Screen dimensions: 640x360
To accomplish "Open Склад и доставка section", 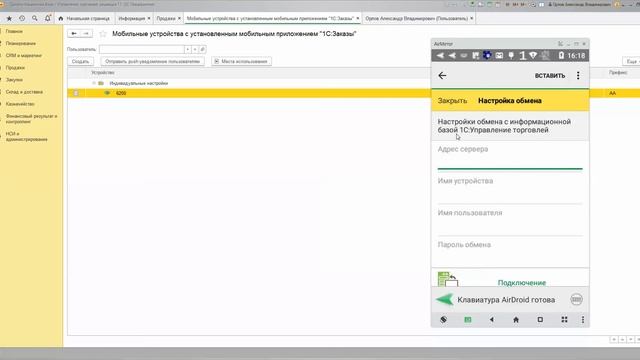I will [24, 92].
